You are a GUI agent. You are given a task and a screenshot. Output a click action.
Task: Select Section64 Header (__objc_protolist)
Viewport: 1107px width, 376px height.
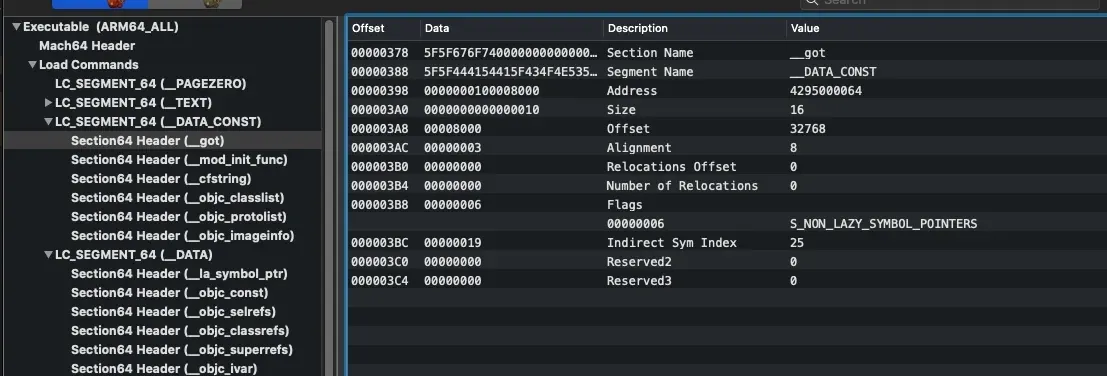point(179,217)
